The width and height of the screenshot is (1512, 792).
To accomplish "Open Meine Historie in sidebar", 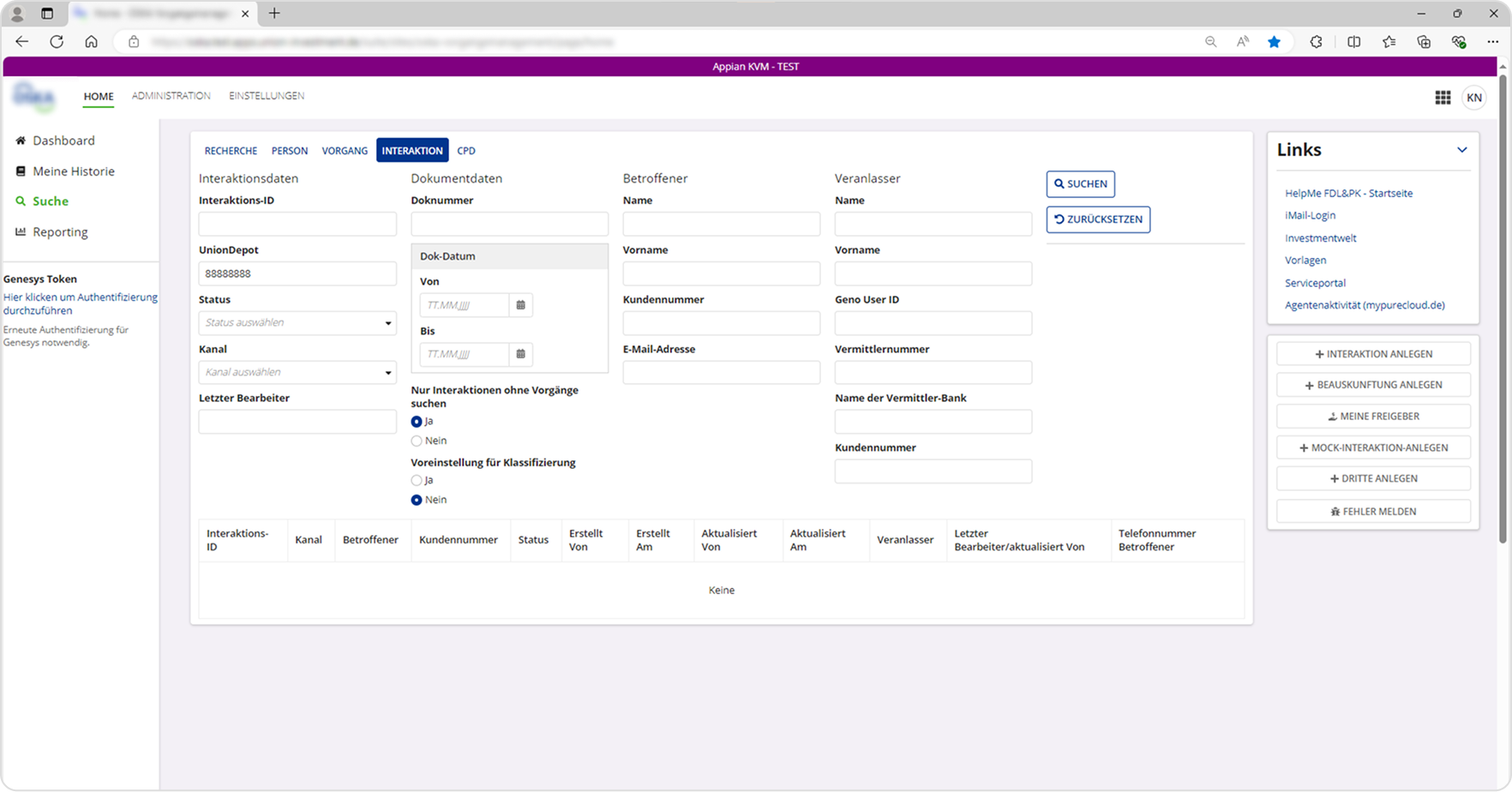I will tap(65, 171).
